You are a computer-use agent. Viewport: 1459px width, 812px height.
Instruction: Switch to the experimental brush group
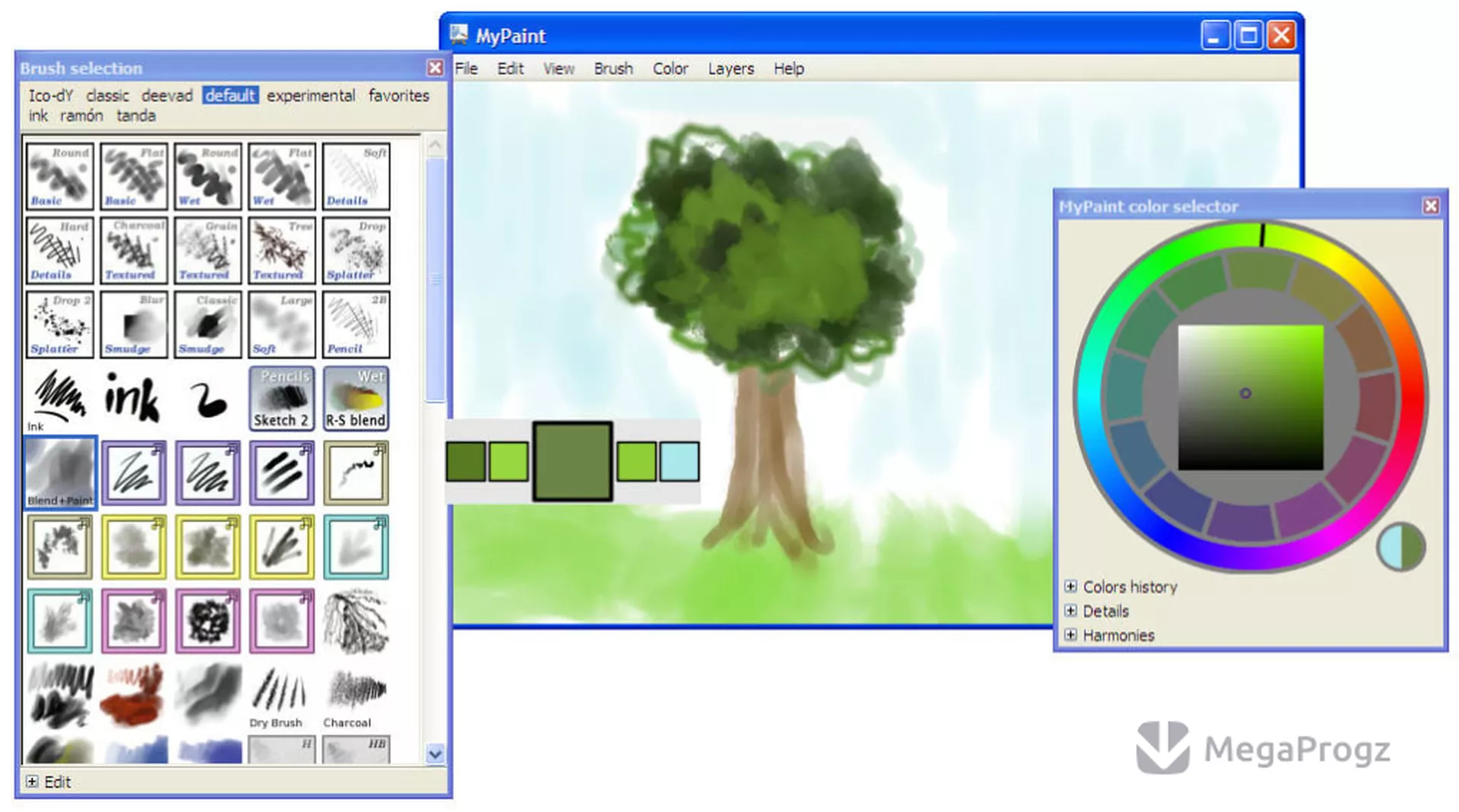point(311,96)
